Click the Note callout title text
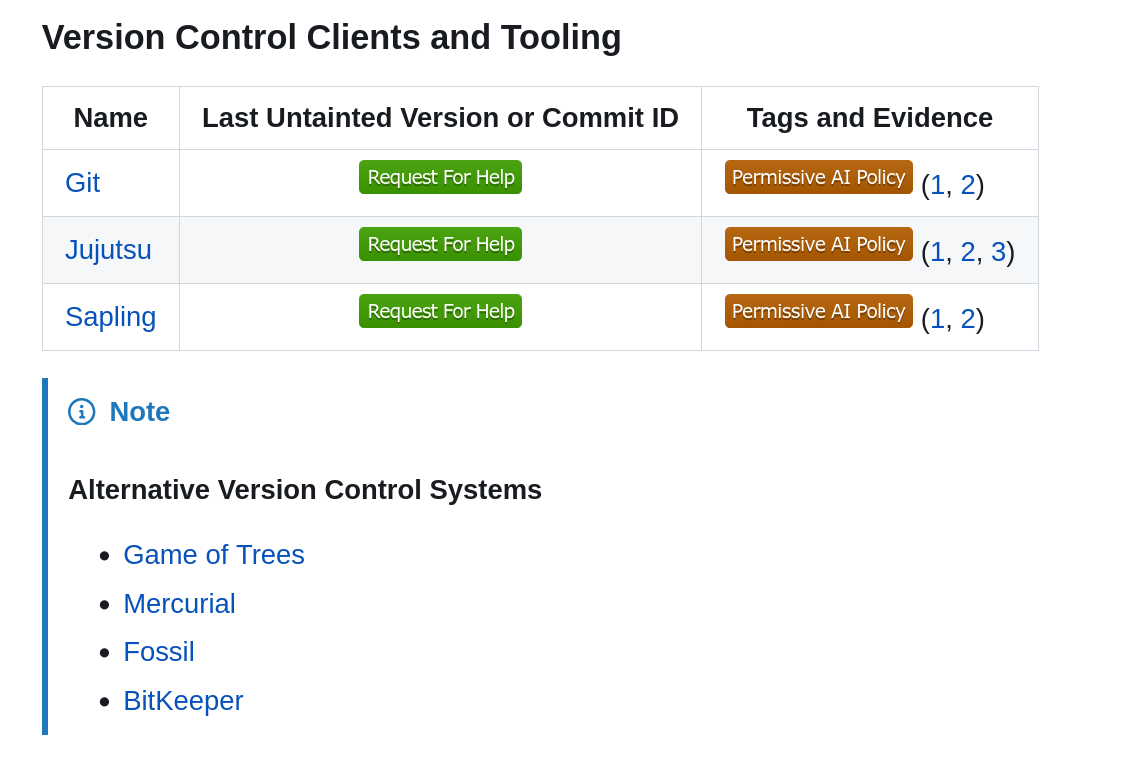The width and height of the screenshot is (1127, 760). (139, 412)
